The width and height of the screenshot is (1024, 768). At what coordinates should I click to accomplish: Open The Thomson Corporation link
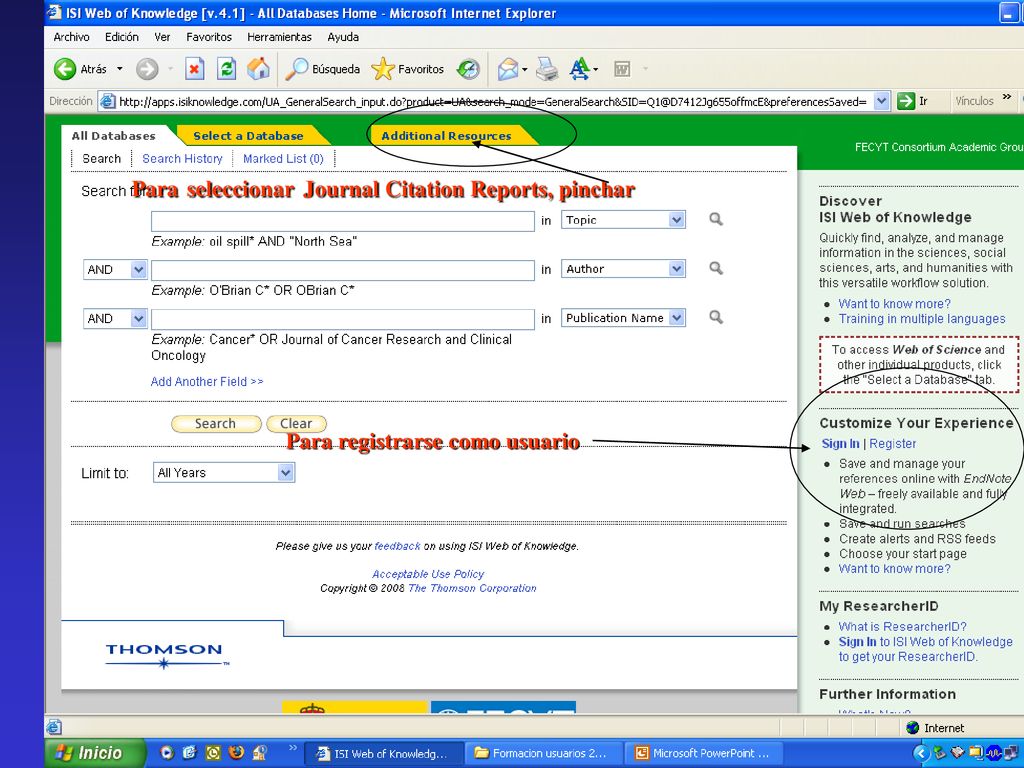click(472, 588)
